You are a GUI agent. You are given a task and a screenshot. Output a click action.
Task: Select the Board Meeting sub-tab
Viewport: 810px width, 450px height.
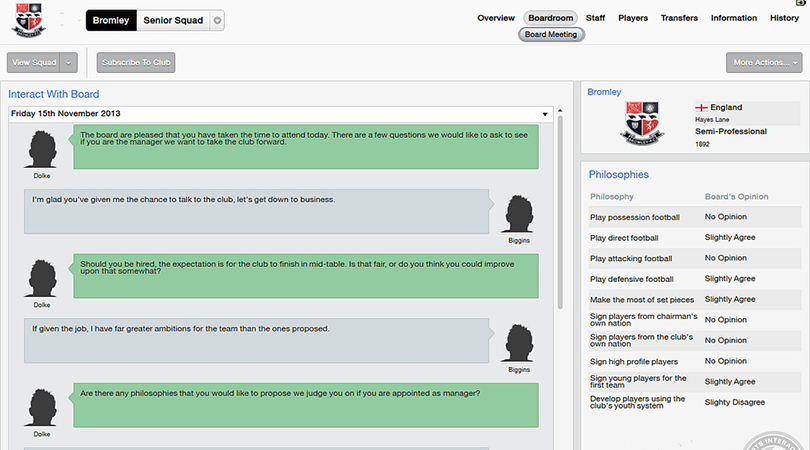(551, 34)
